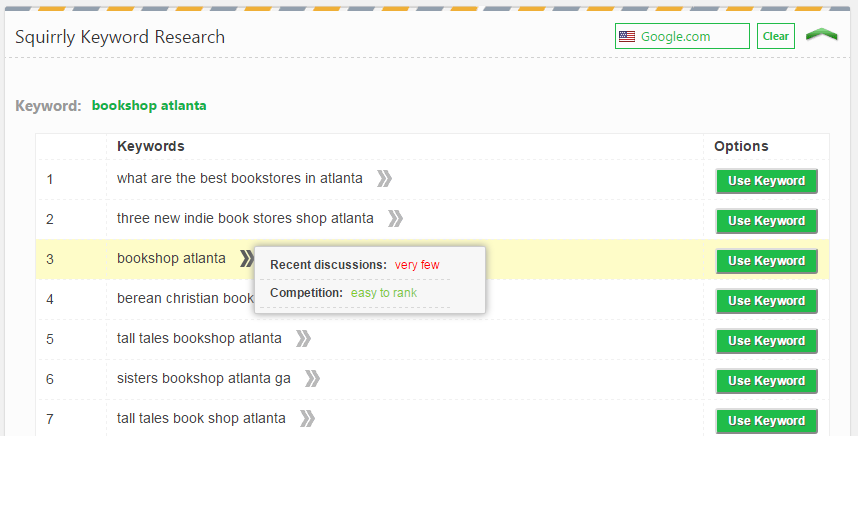Use Keyword for 'tall tales bookshop atlanta'

pos(767,341)
